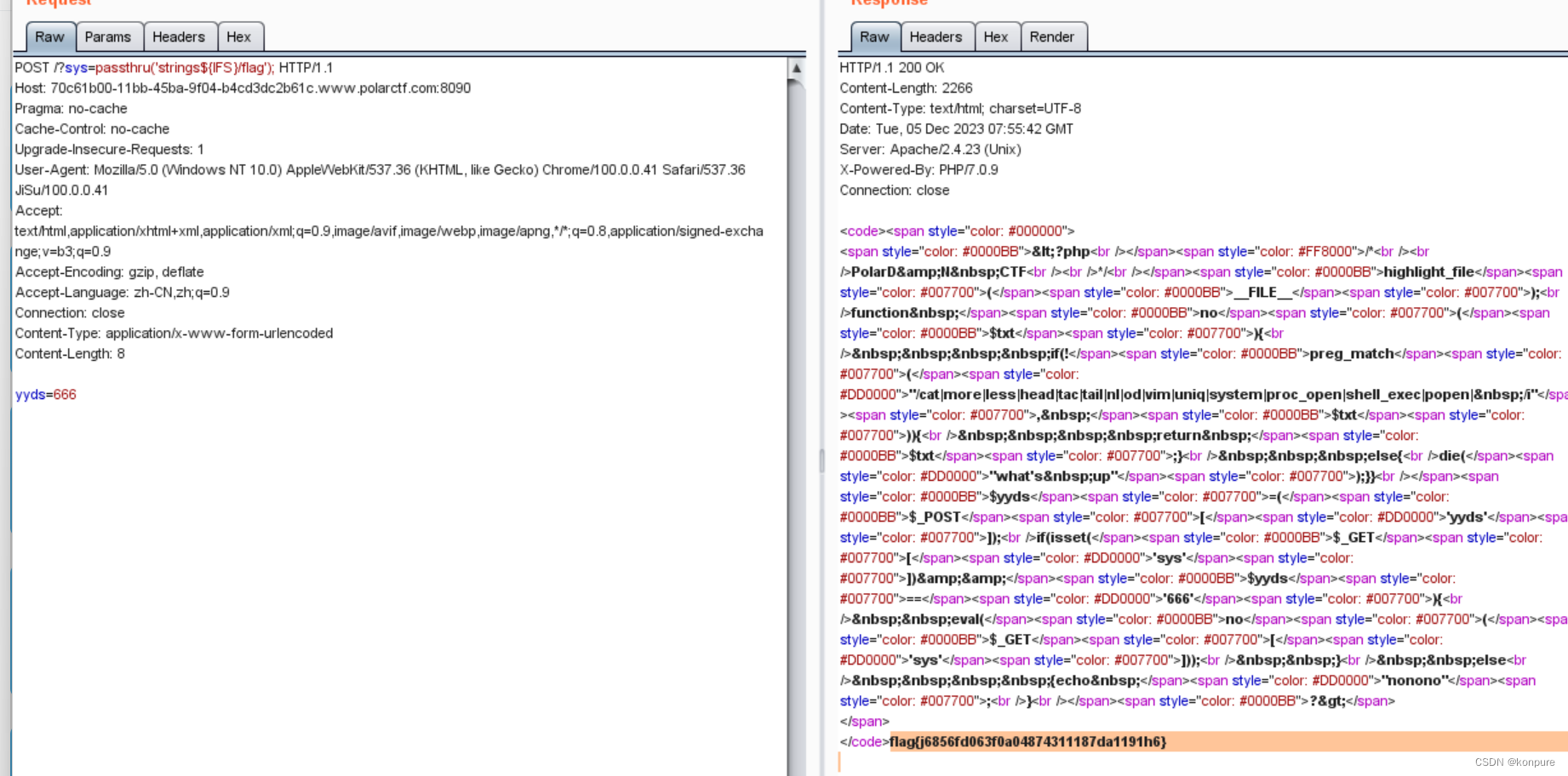The image size is (1568, 776).
Task: Click the request pane scroll-up arrow
Action: click(x=797, y=68)
